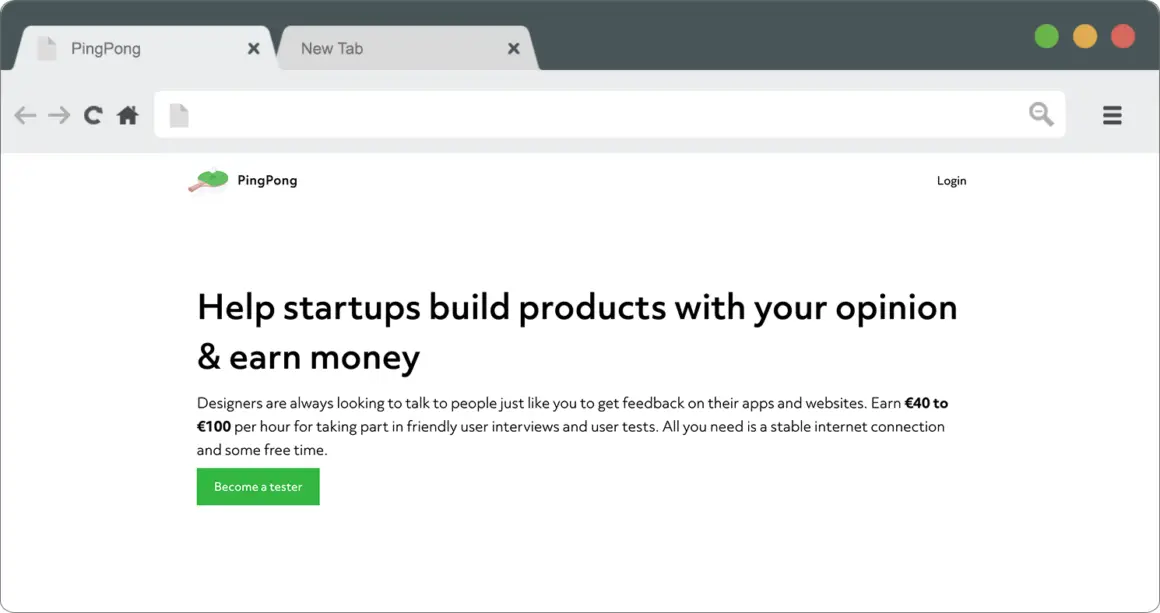The height and width of the screenshot is (613, 1160).
Task: Go back using the back arrow
Action: (x=25, y=115)
